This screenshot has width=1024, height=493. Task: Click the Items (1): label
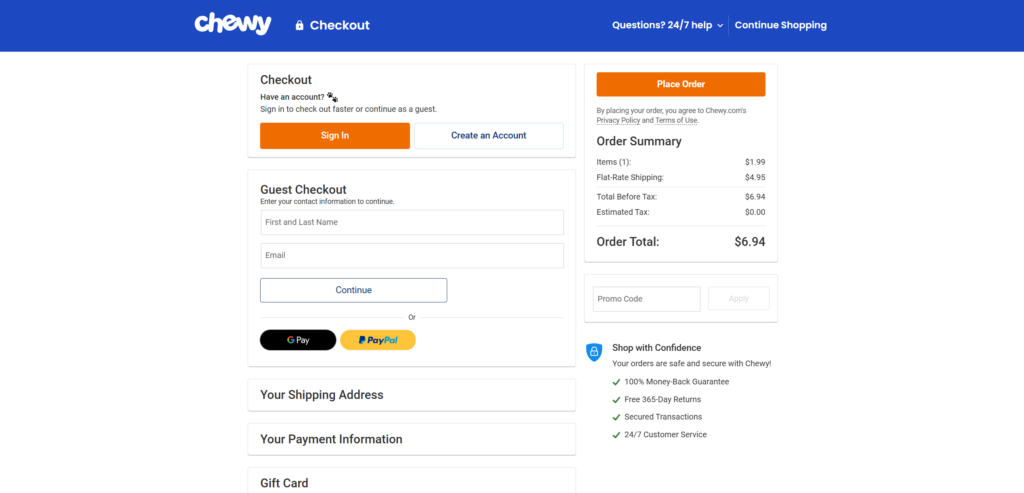(x=614, y=162)
